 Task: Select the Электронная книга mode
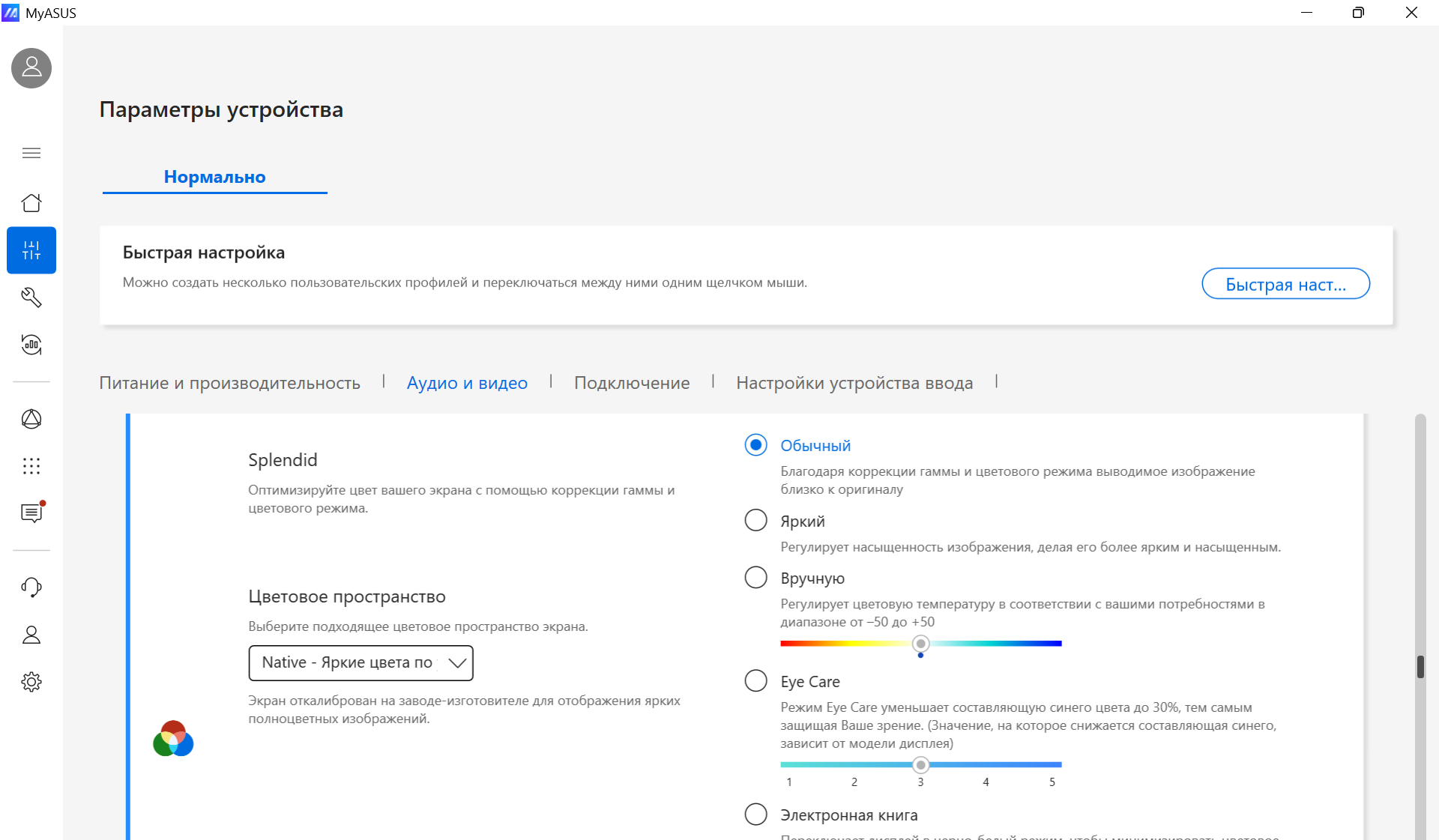pos(755,814)
